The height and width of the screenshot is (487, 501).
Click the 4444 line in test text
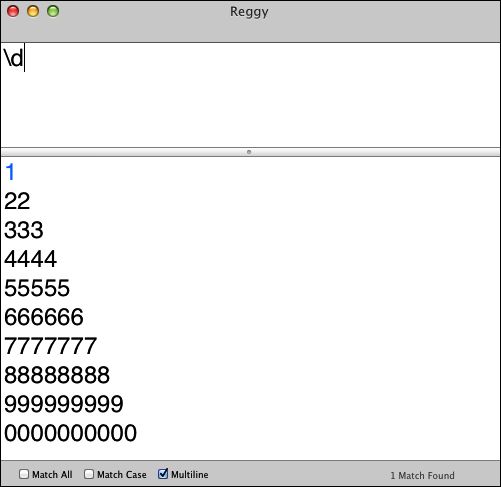(x=30, y=259)
